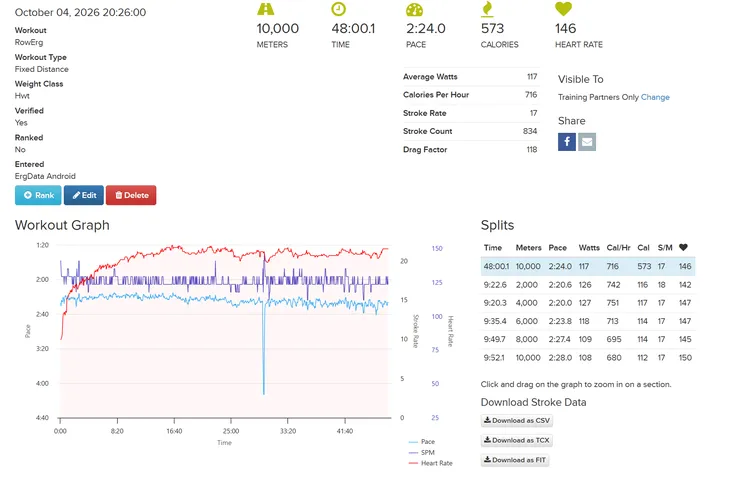Click the Calories Per Hour row
Viewport: 740px width, 477px height.
click(x=470, y=95)
